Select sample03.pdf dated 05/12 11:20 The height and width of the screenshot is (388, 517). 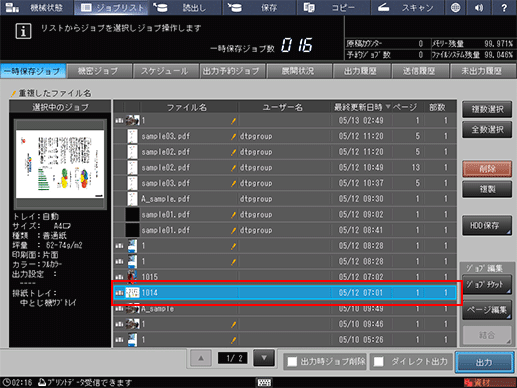285,136
